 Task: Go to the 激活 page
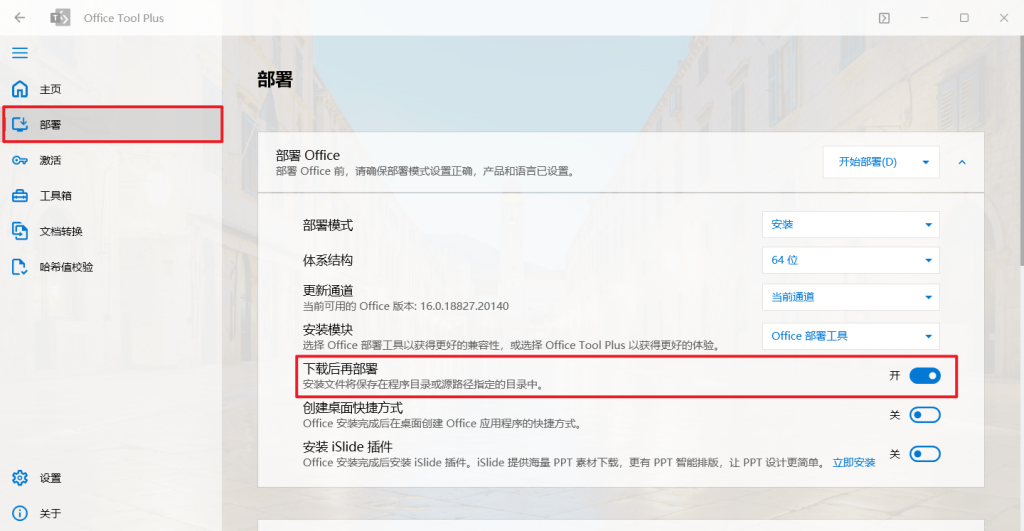(112, 160)
